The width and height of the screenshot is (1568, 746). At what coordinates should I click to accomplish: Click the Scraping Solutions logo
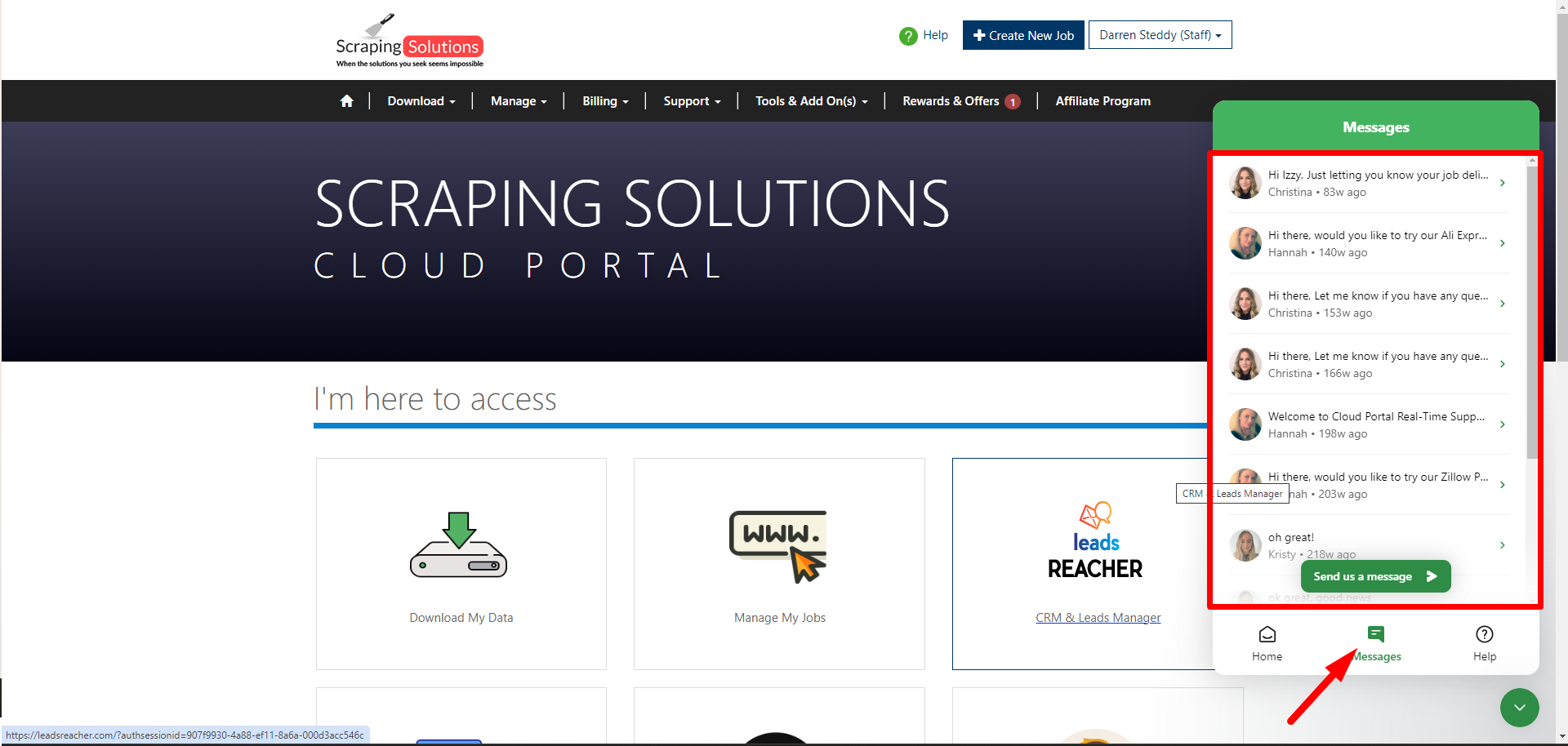pos(409,41)
